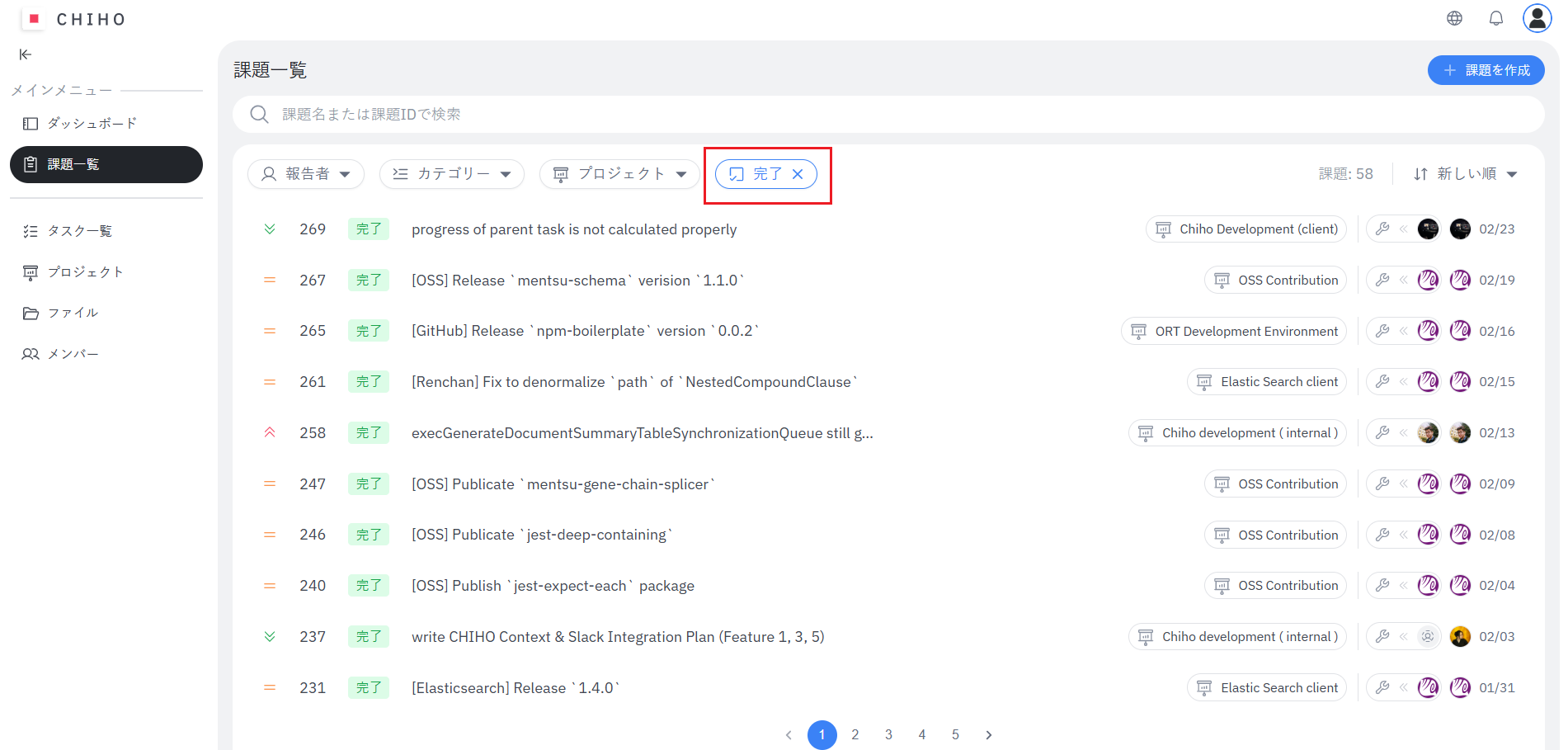This screenshot has height=750, width=1568.
Task: Open ダッシュボード in the sidebar
Action: 91,123
